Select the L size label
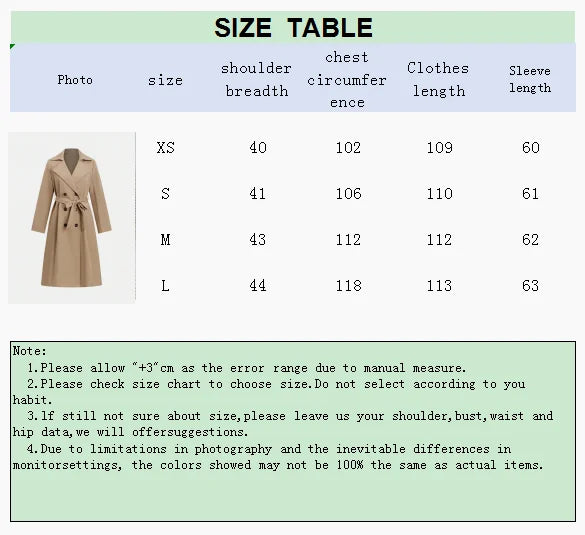Viewport: 585px width, 535px height. 165,286
